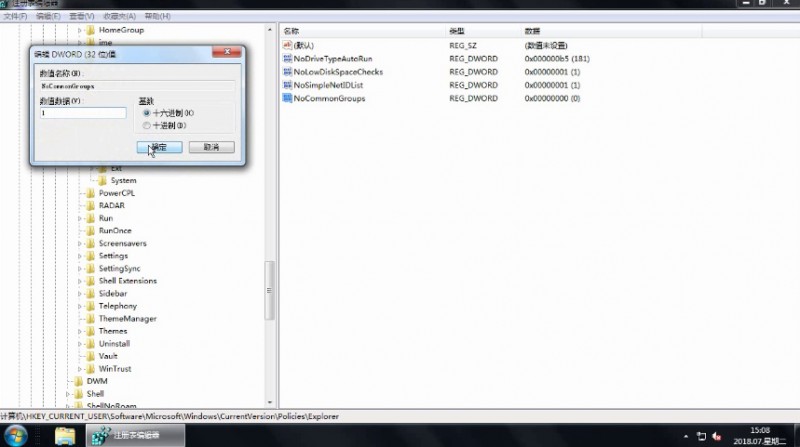Image resolution: width=800 pixels, height=447 pixels.
Task: Select the 十六进制 hexadecimal radio button
Action: pyautogui.click(x=147, y=113)
